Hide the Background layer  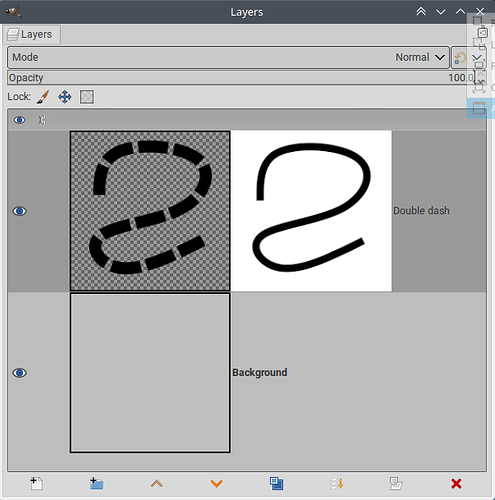point(19,373)
